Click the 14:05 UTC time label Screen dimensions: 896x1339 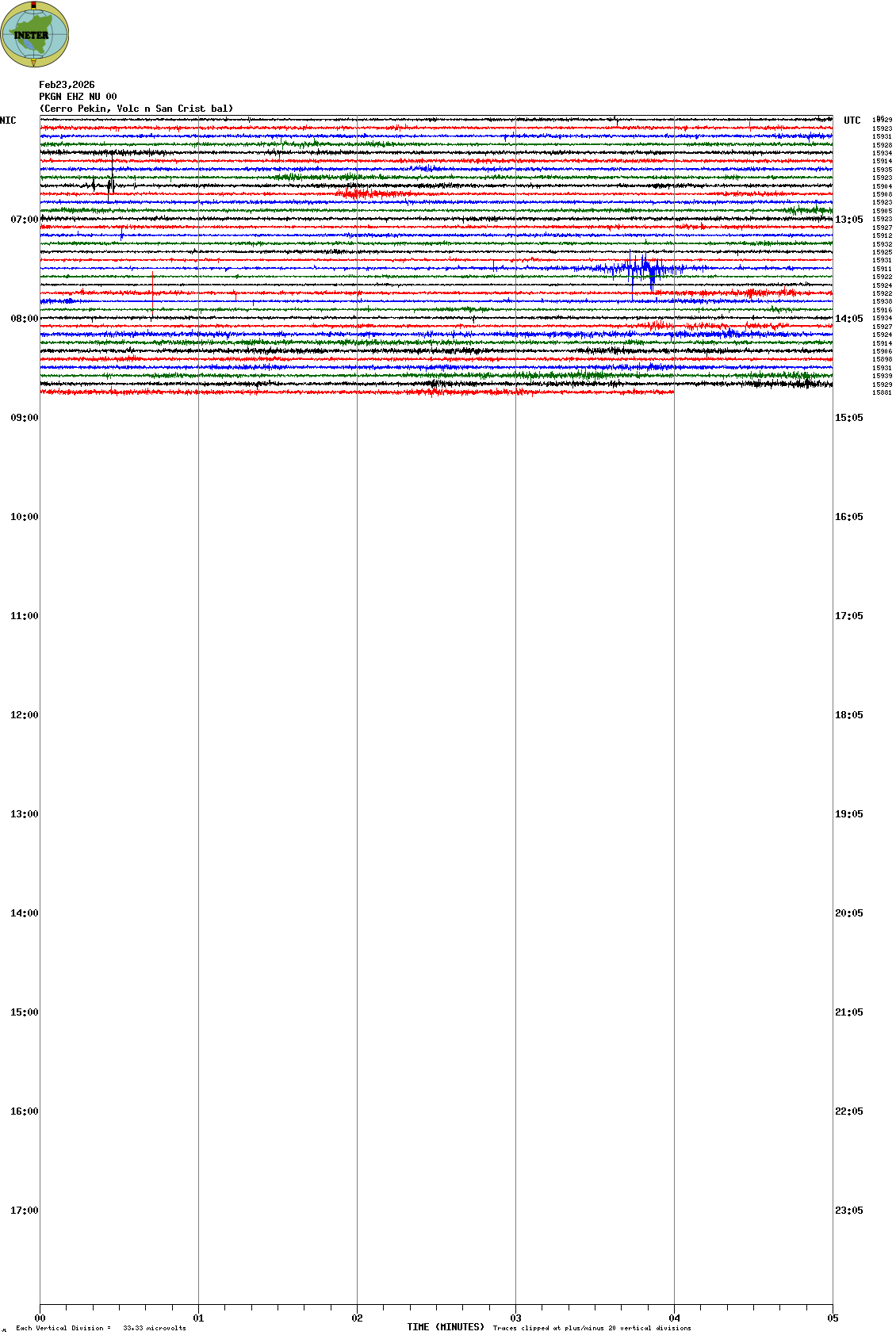848,319
